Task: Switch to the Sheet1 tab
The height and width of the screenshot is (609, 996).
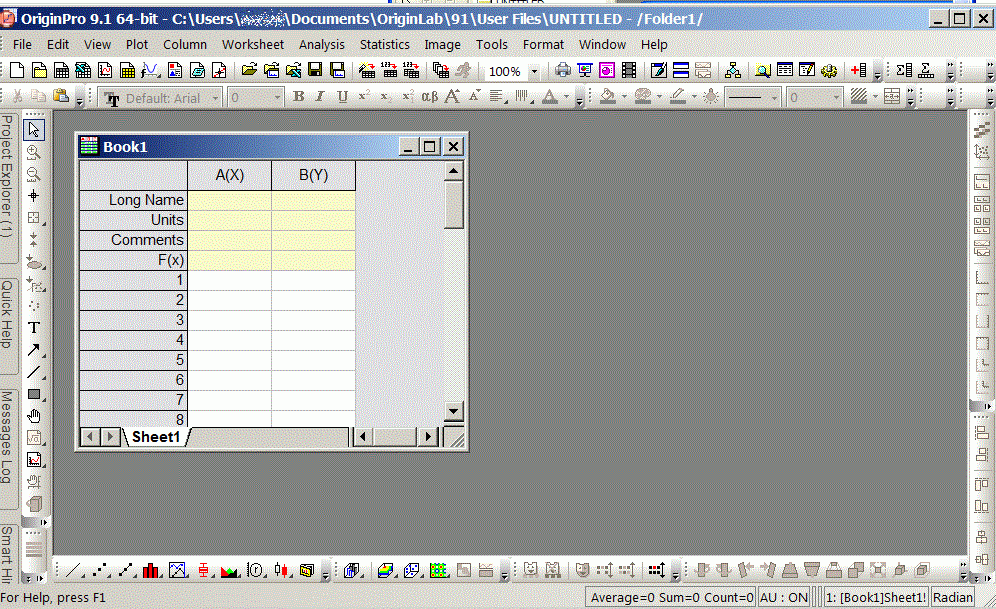Action: pyautogui.click(x=156, y=437)
